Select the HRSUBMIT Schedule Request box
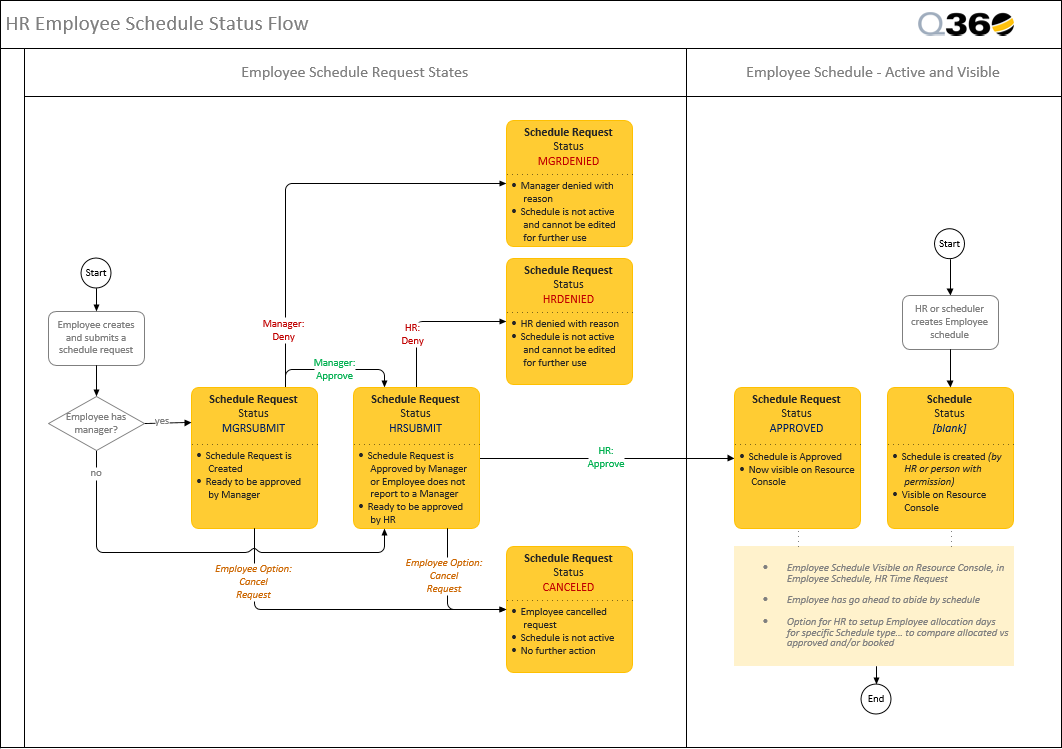Screen dimensions: 1062x749 click(416, 458)
